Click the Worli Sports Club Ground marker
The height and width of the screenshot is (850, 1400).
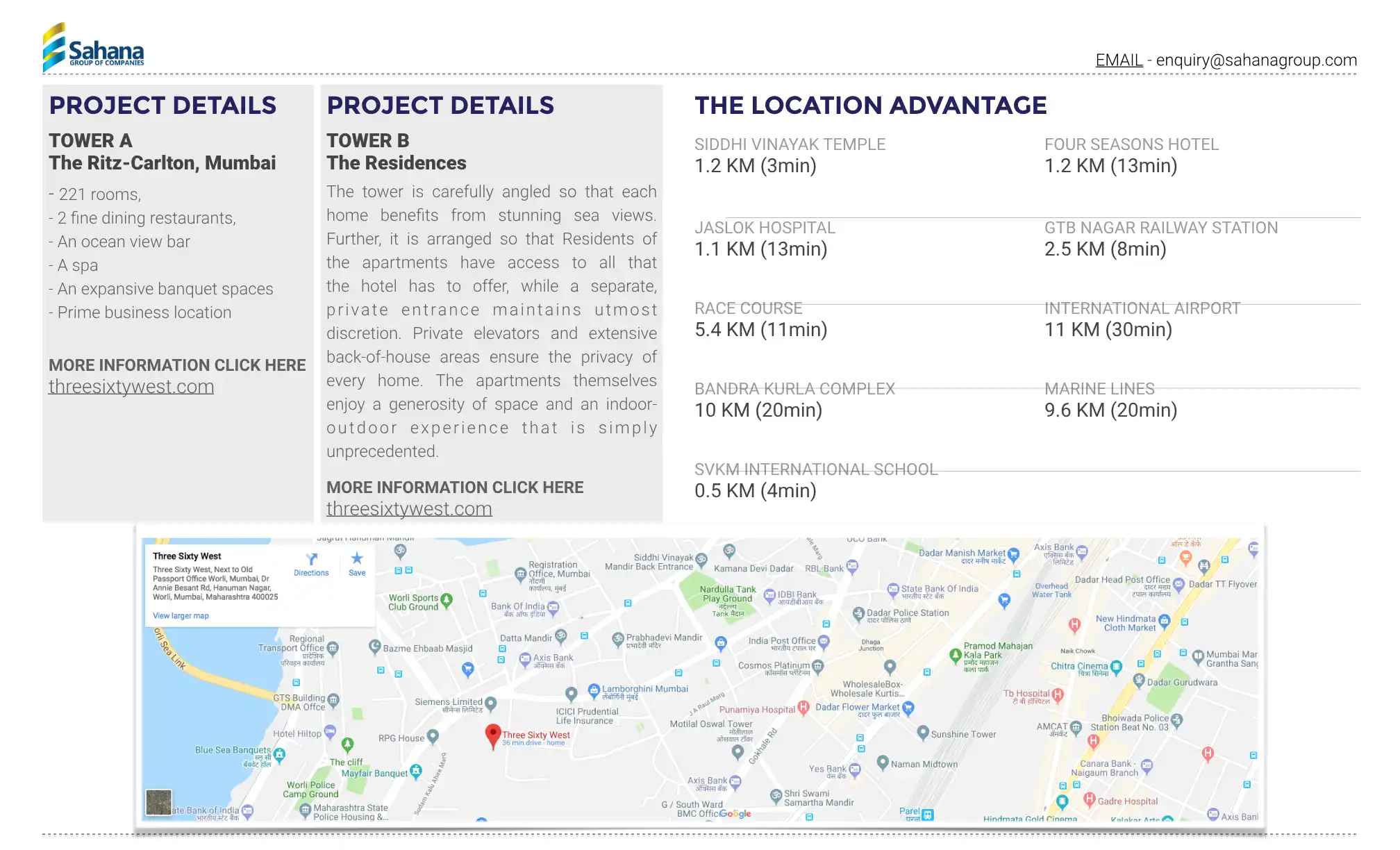tap(447, 599)
